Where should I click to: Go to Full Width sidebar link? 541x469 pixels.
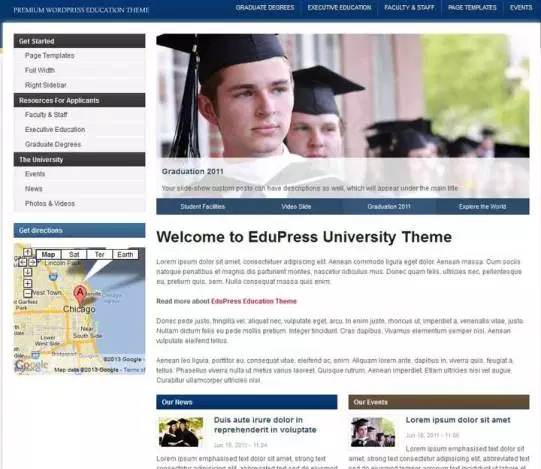pyautogui.click(x=40, y=70)
